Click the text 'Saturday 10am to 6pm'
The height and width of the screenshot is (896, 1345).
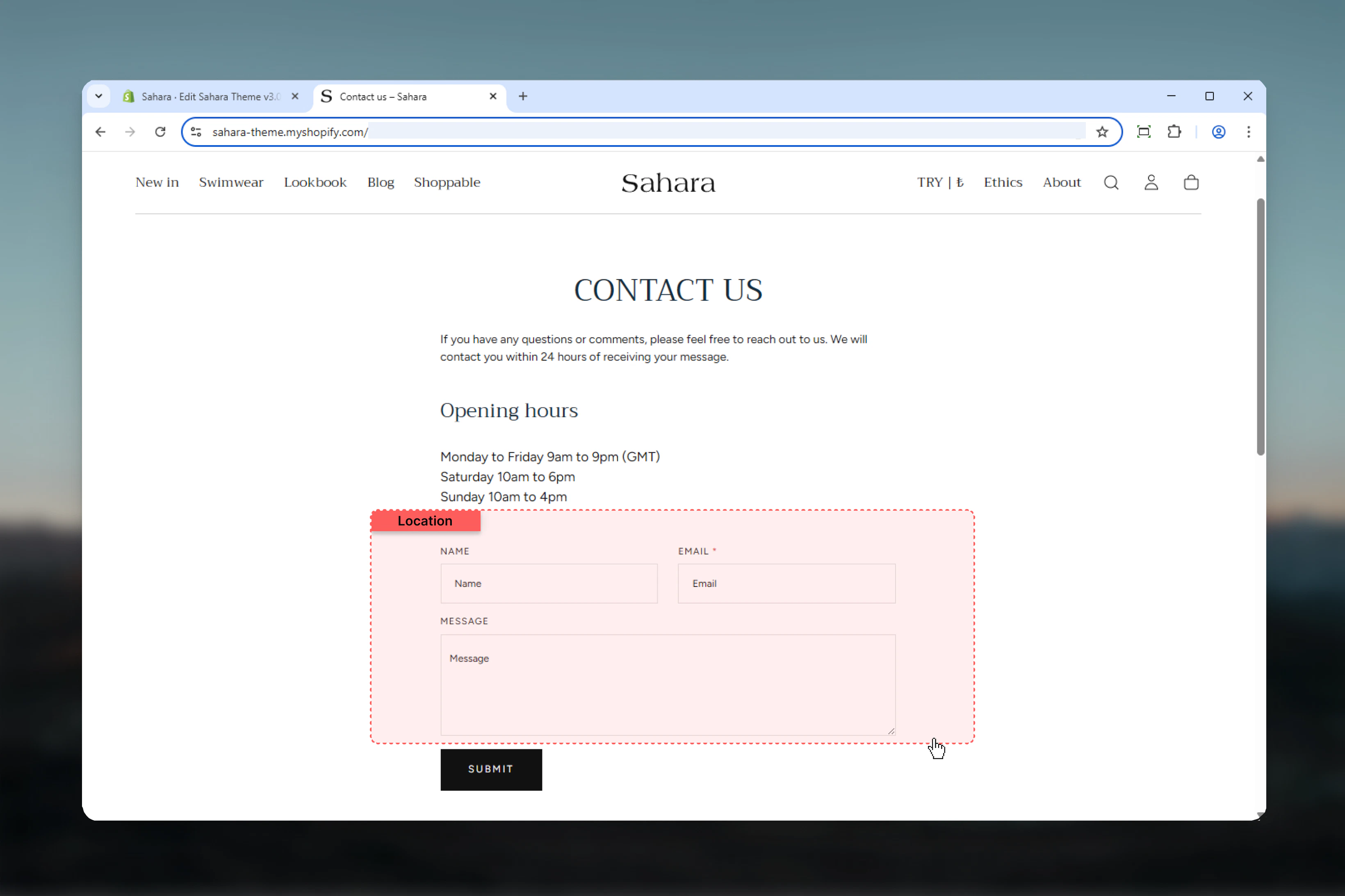tap(507, 477)
